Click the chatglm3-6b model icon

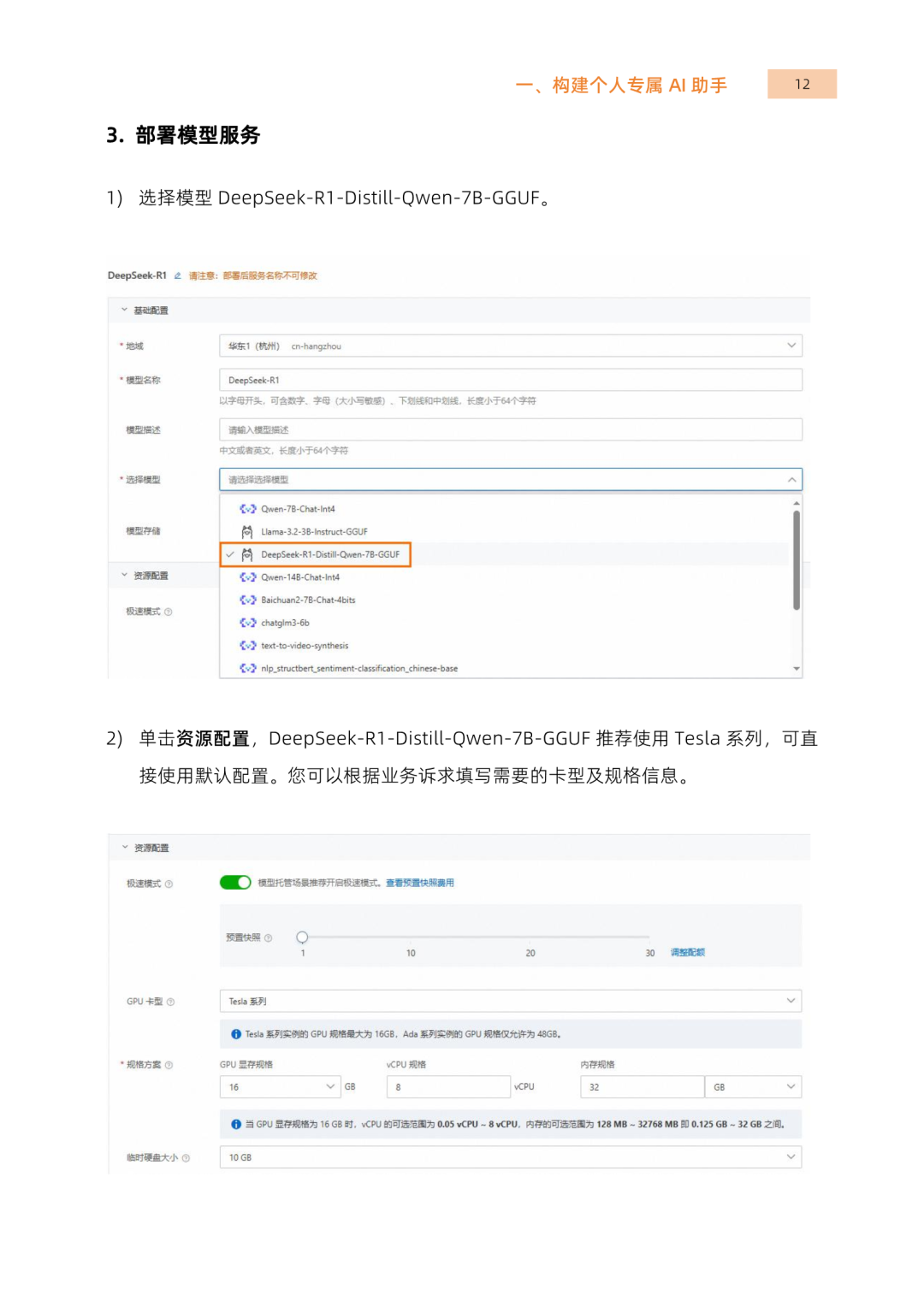point(248,623)
